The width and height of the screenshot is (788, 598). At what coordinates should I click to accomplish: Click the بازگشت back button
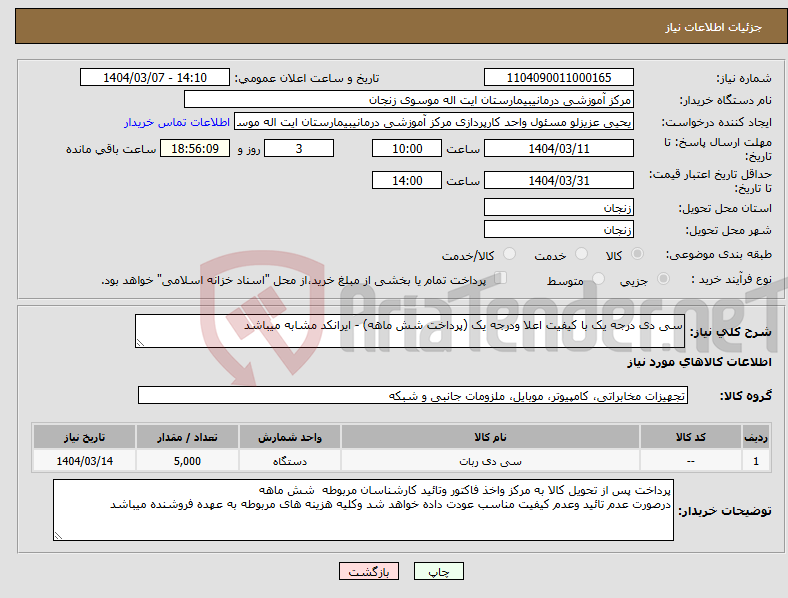(369, 571)
